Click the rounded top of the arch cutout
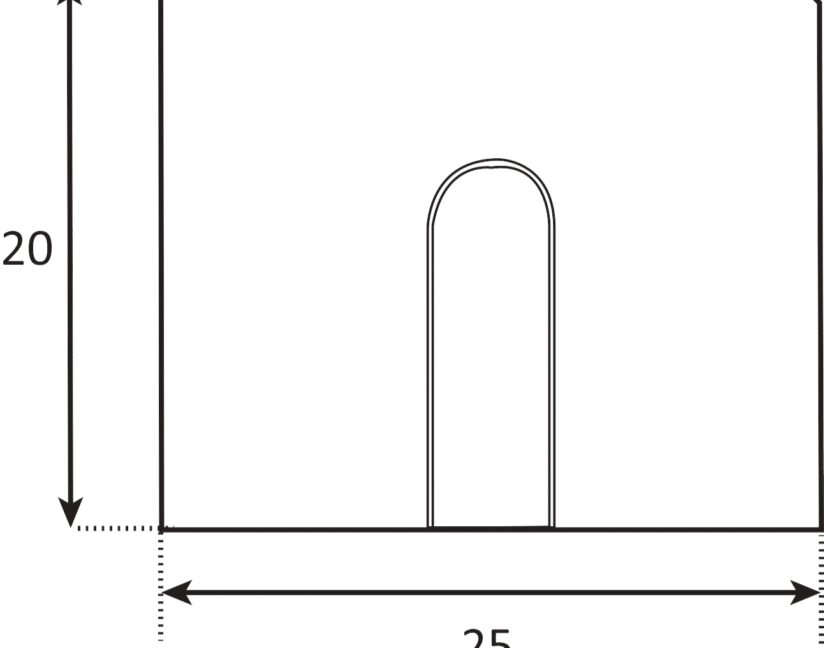 coord(490,161)
